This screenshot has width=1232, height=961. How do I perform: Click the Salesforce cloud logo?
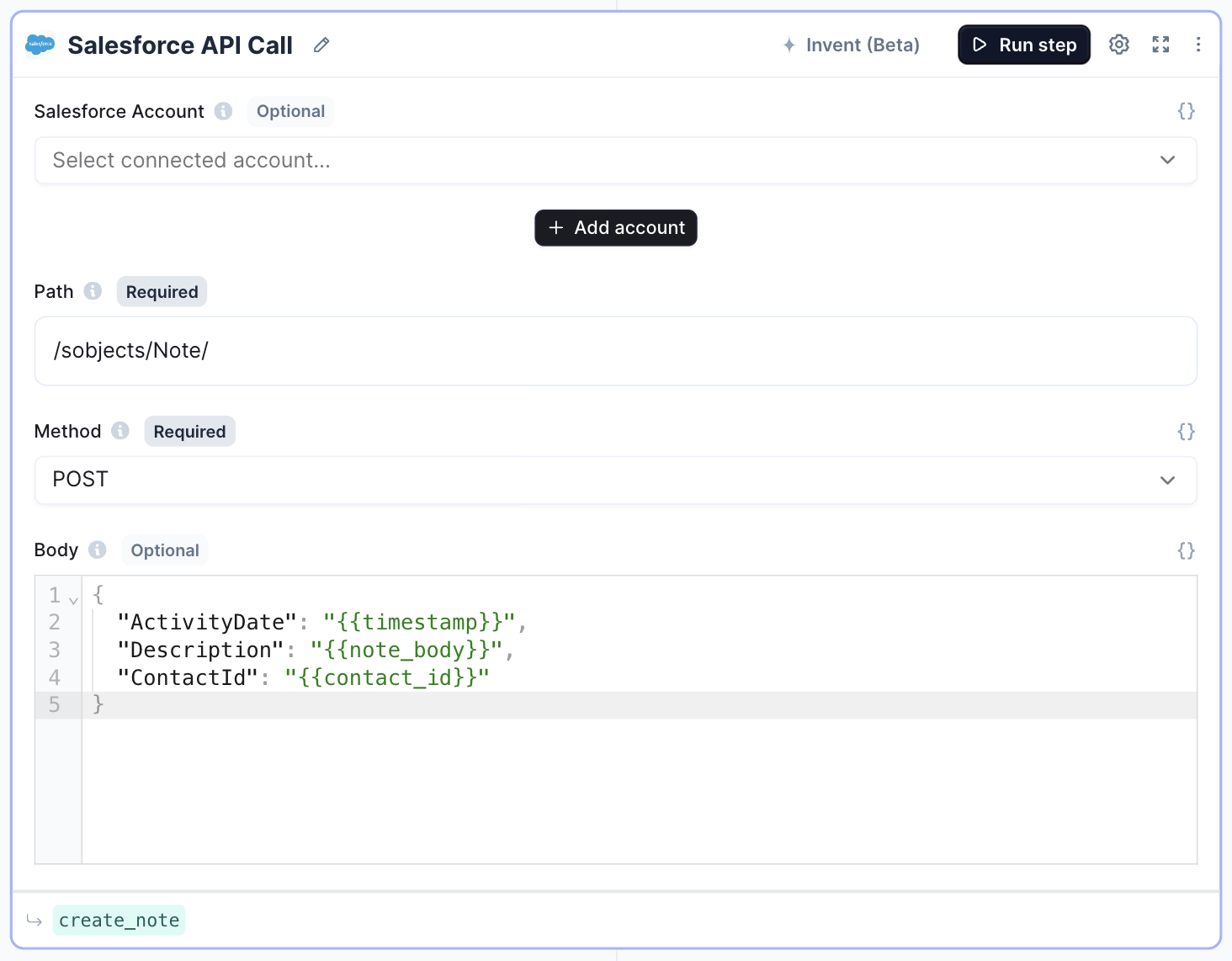pos(40,45)
